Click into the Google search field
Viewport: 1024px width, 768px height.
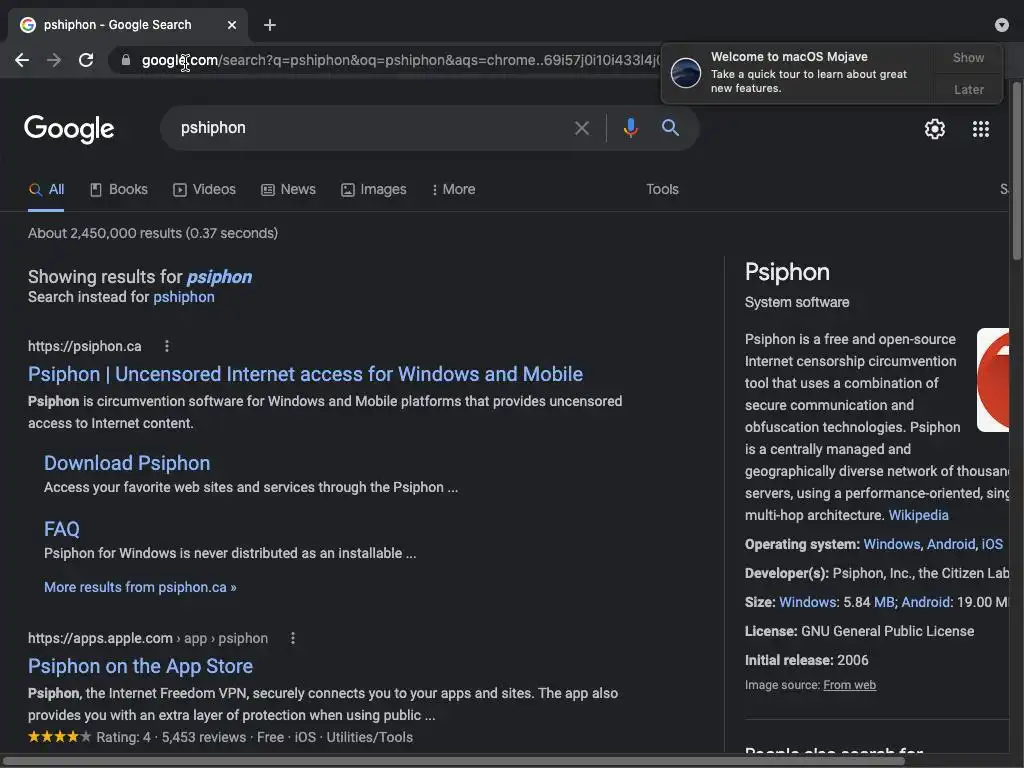[370, 128]
